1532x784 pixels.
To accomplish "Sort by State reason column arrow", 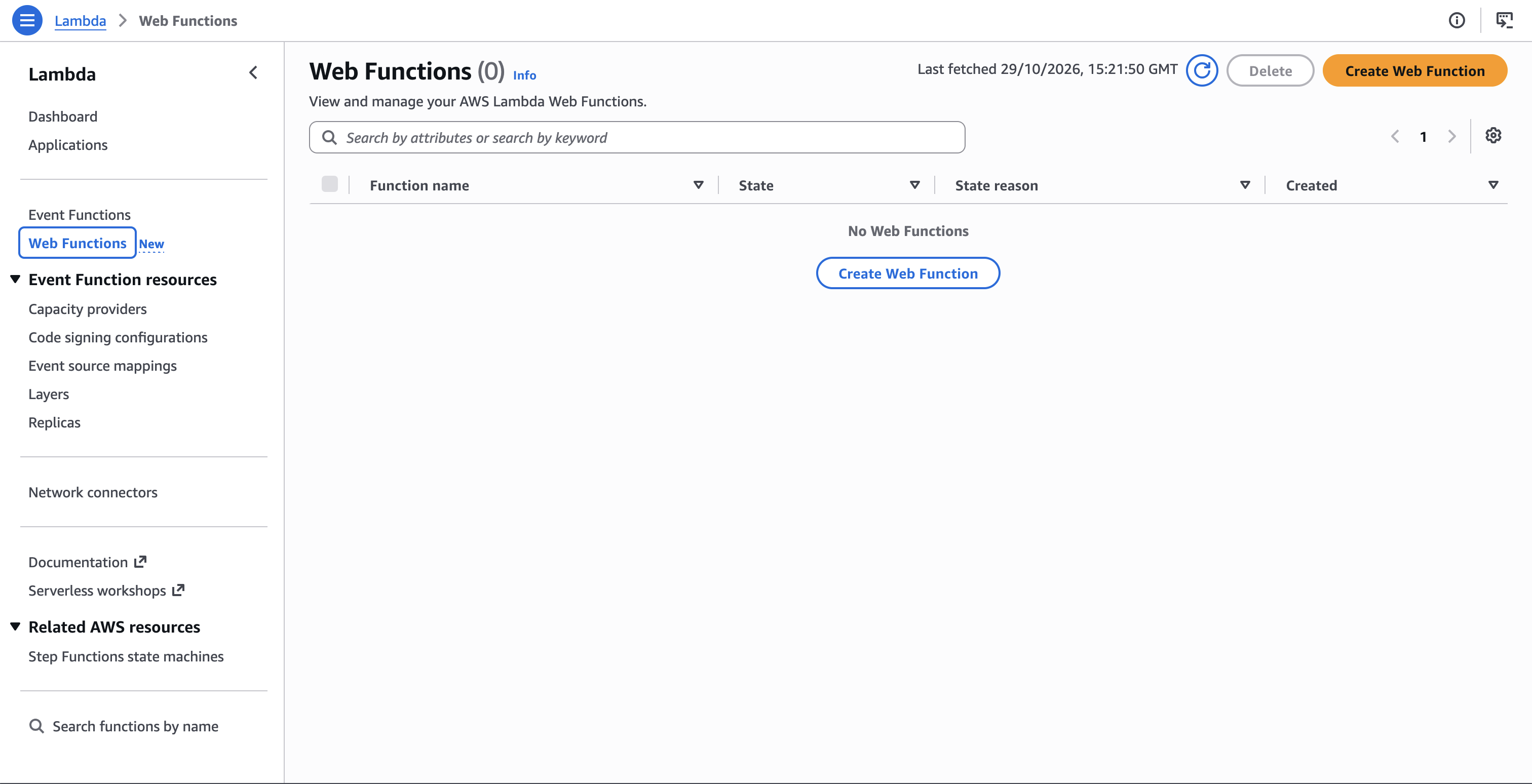I will pos(1245,185).
